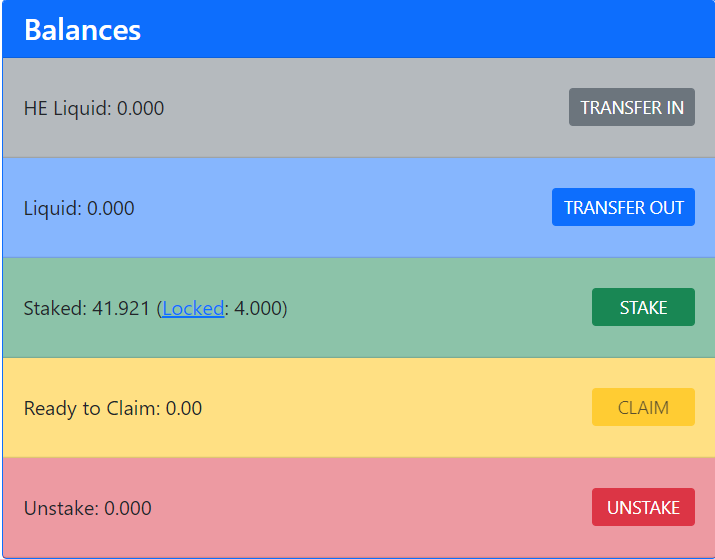Viewport: 715px width, 559px height.
Task: Select the HE Liquid 0.000 value
Action: click(140, 109)
